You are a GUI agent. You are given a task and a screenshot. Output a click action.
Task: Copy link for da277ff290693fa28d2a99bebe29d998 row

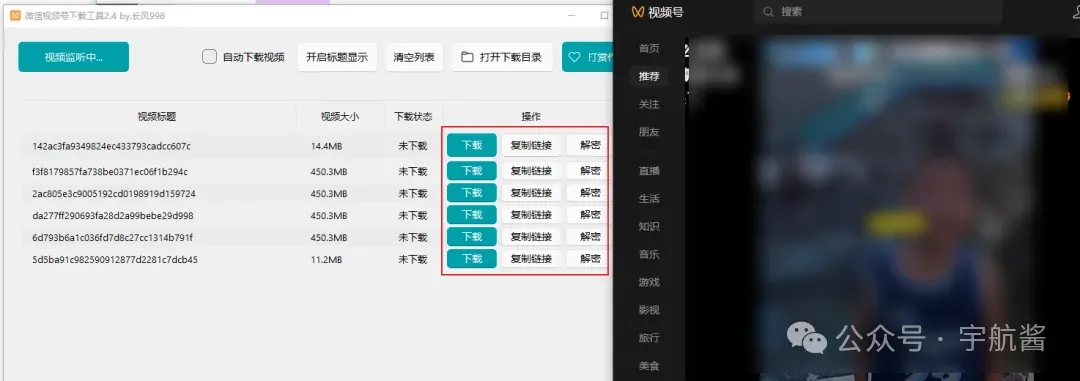[x=531, y=215]
